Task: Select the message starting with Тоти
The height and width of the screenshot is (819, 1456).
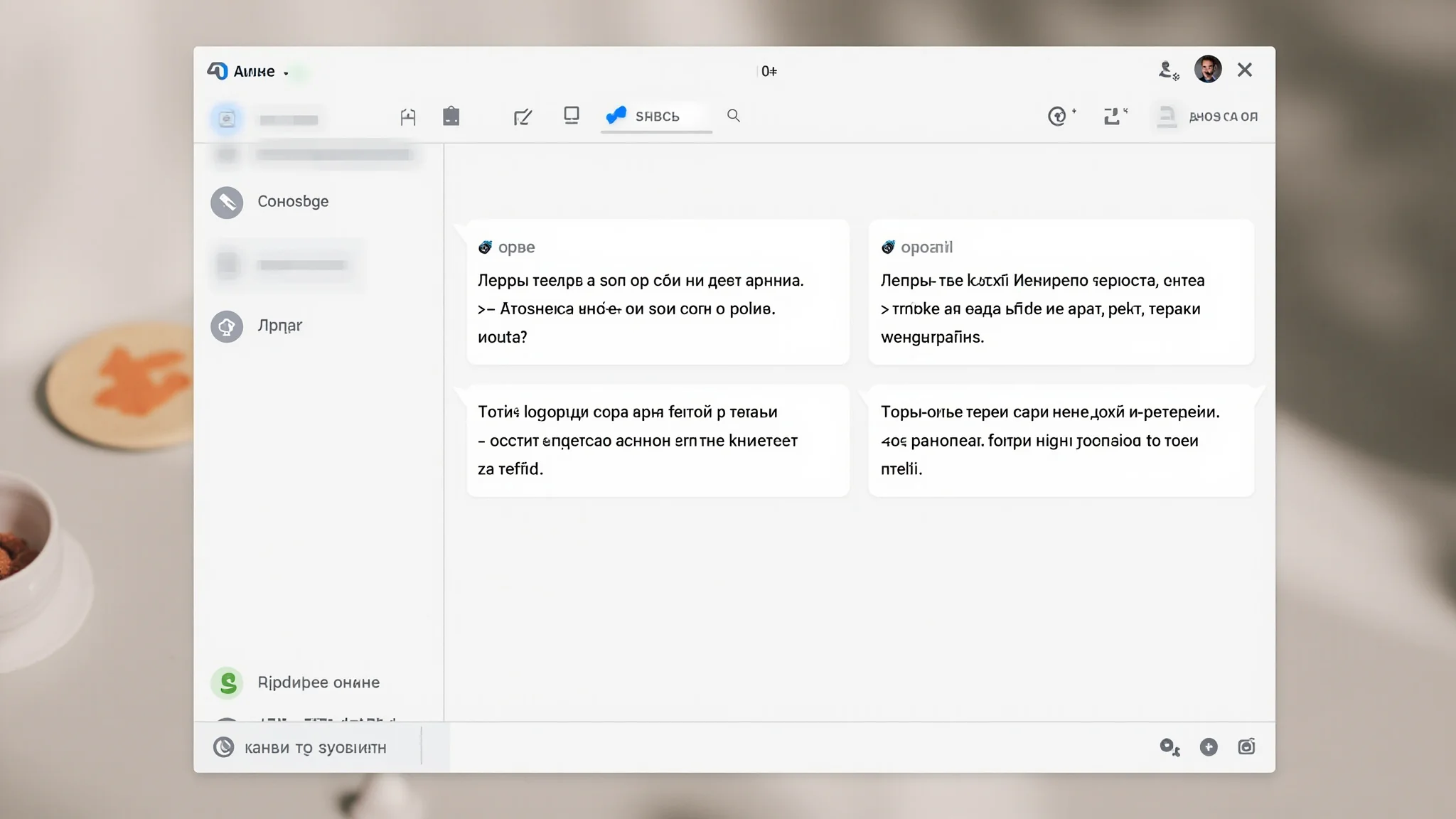Action: click(x=658, y=441)
